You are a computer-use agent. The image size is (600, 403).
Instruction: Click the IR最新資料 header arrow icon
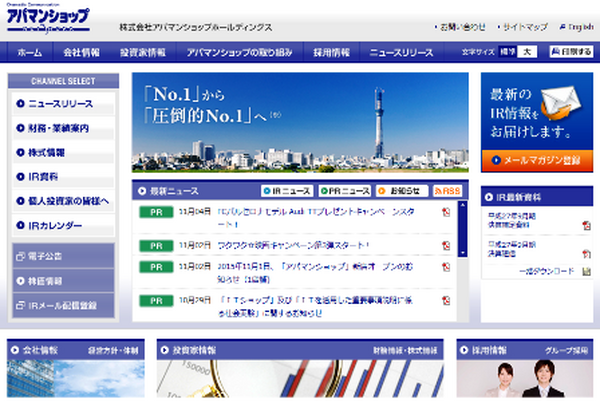click(489, 197)
